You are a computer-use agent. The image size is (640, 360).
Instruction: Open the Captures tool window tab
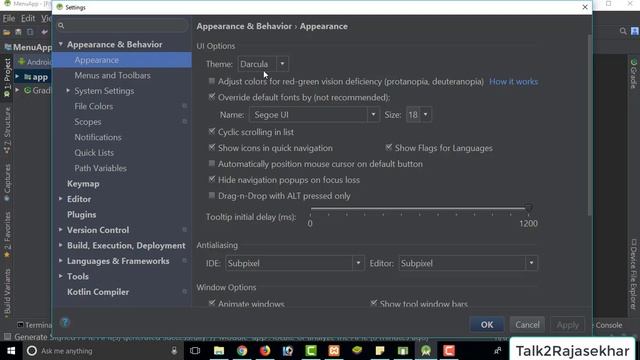(x=7, y=183)
